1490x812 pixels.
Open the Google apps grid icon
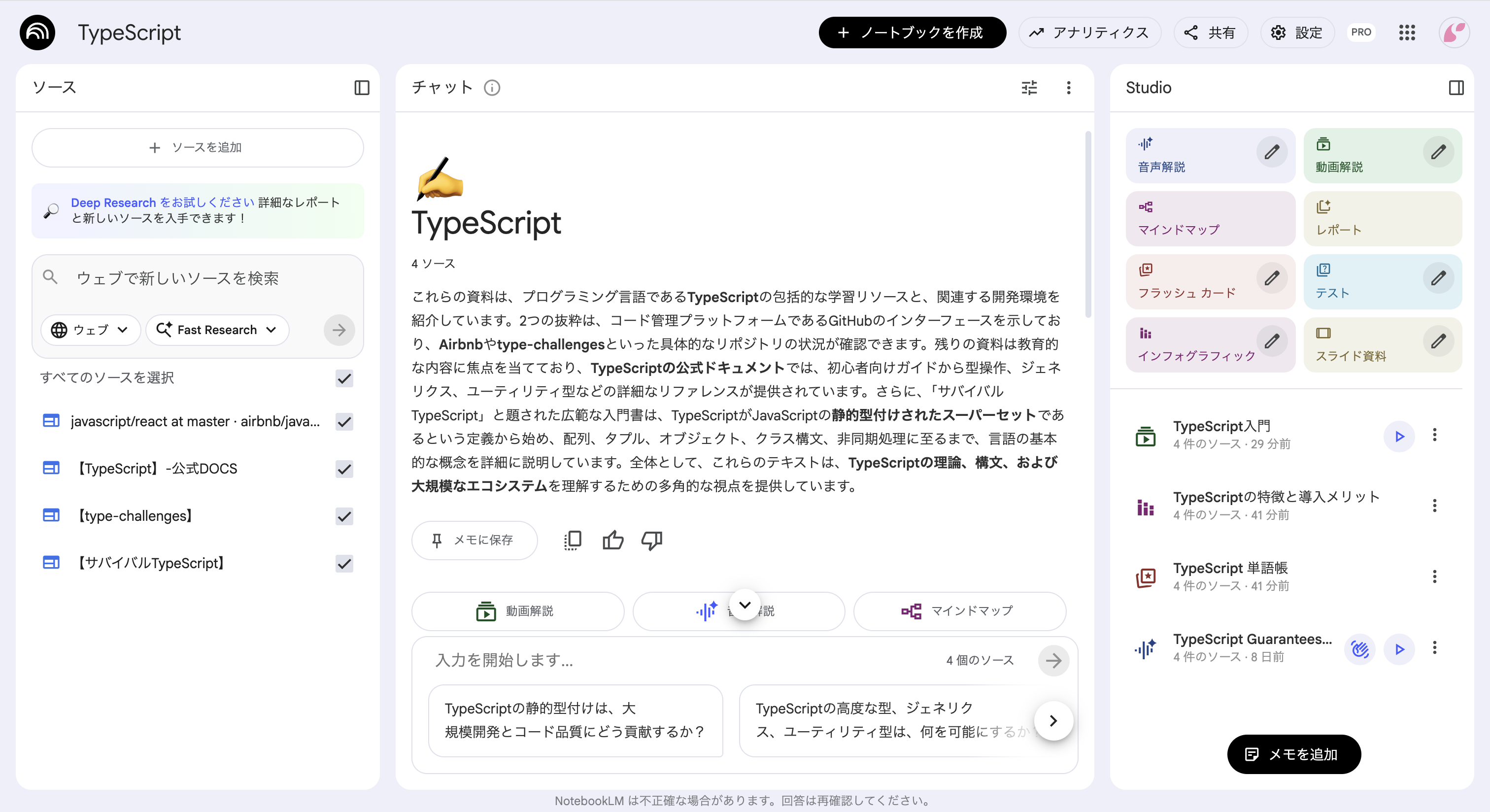click(1407, 33)
